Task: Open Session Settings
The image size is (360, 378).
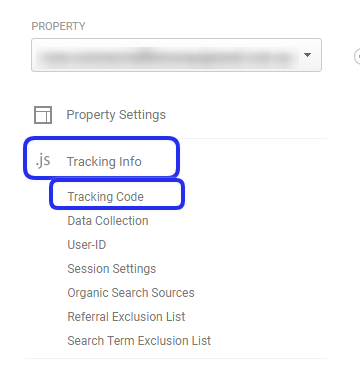Action: click(x=112, y=269)
